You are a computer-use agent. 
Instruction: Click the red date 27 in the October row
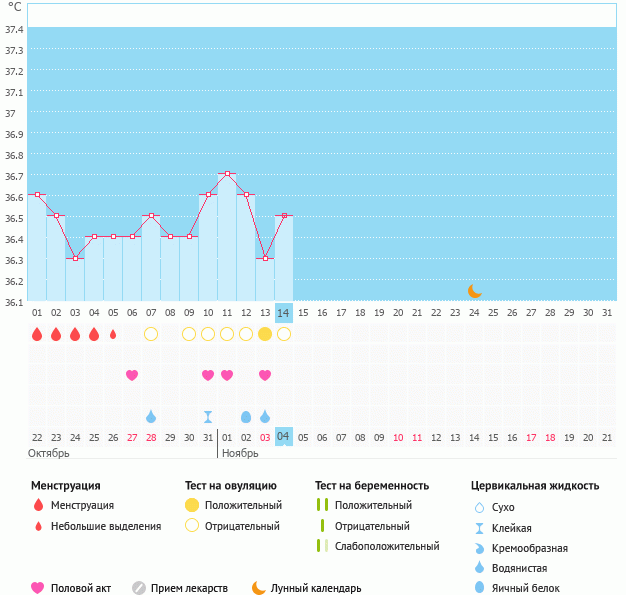[x=132, y=437]
